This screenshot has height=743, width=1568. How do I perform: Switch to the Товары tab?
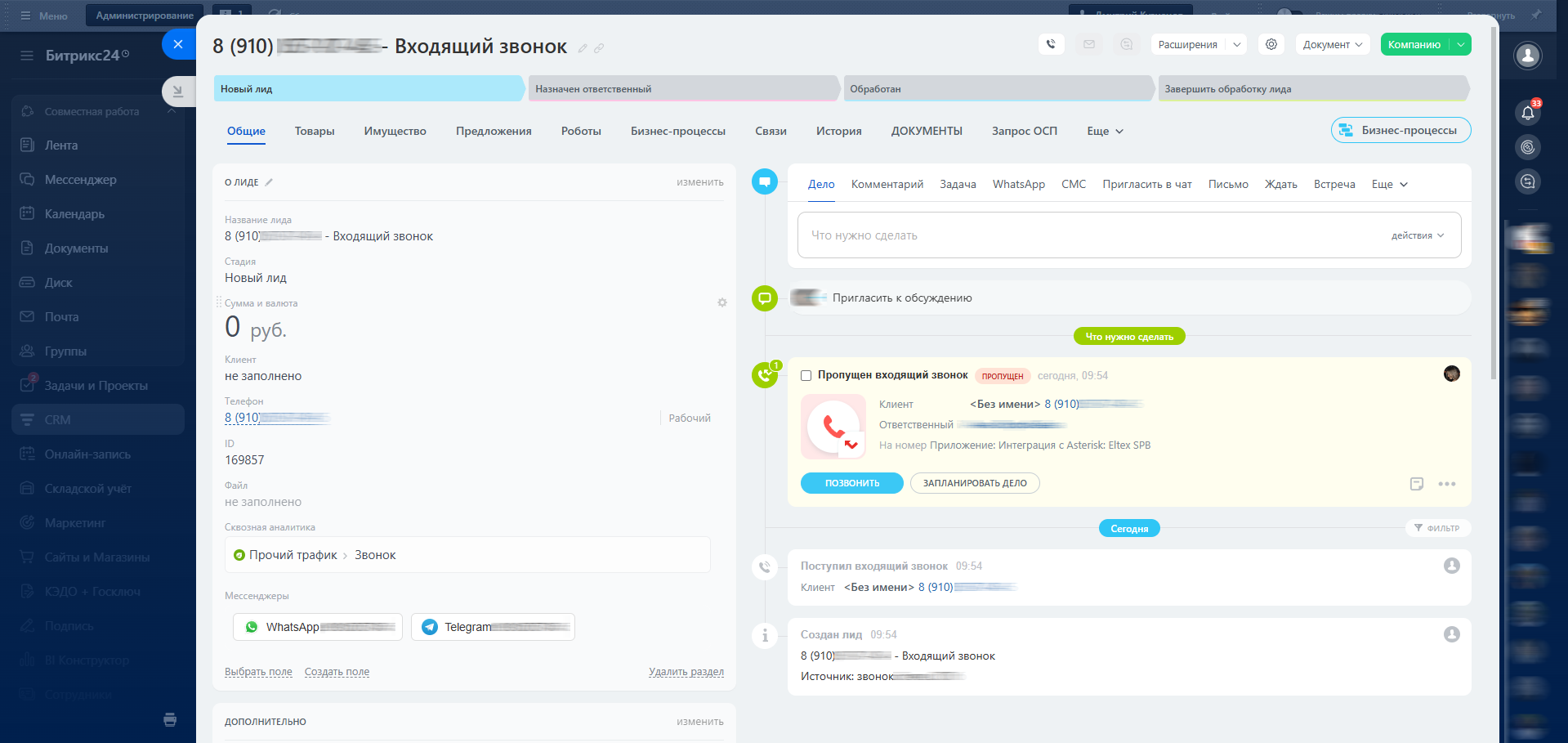coord(315,131)
